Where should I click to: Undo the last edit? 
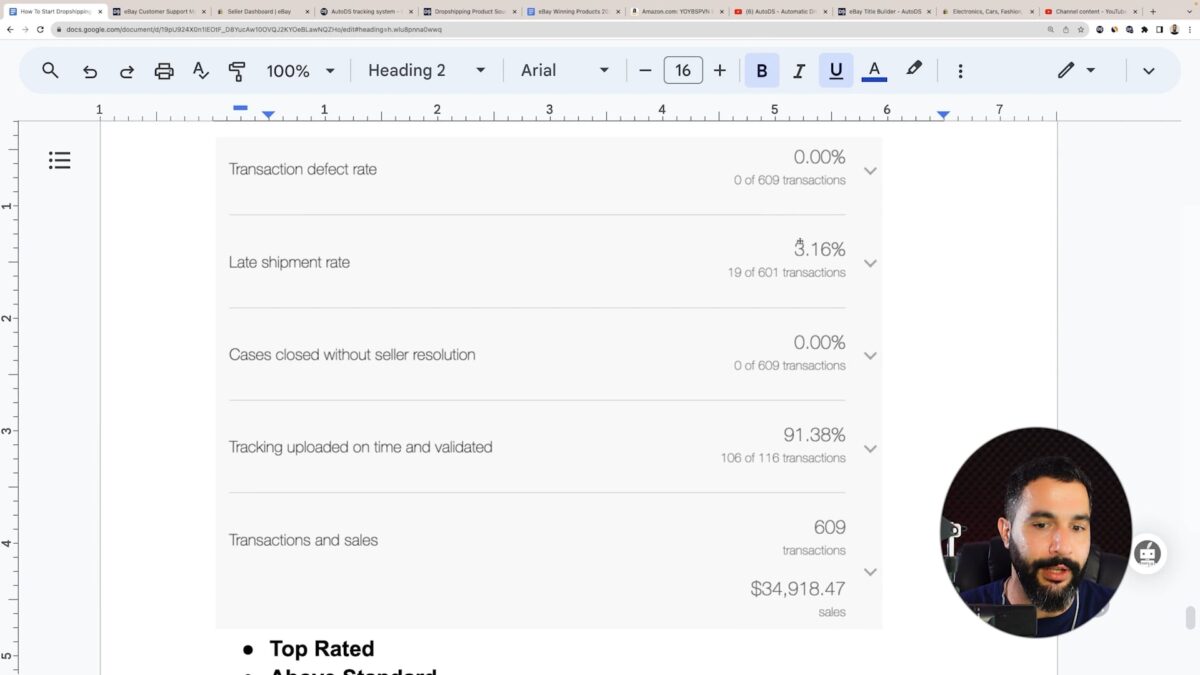point(90,71)
